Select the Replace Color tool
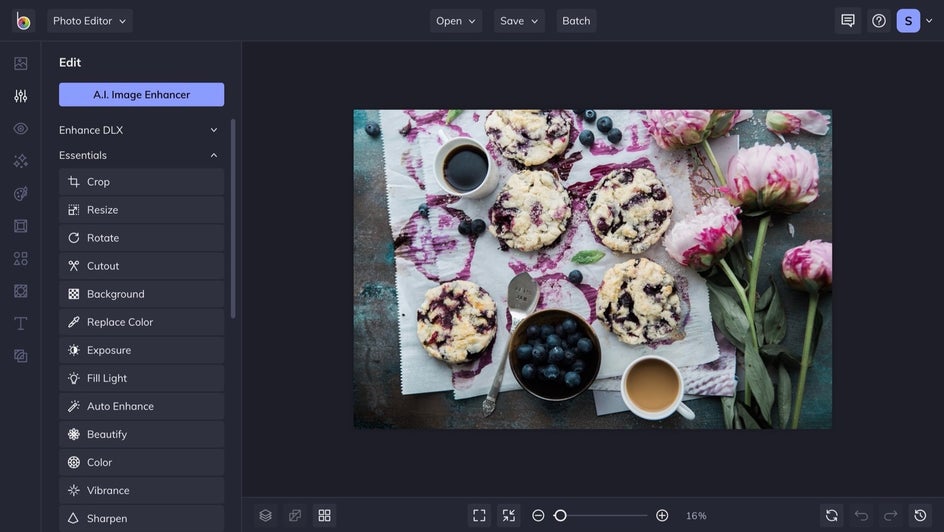Viewport: 944px width, 532px height. click(141, 322)
